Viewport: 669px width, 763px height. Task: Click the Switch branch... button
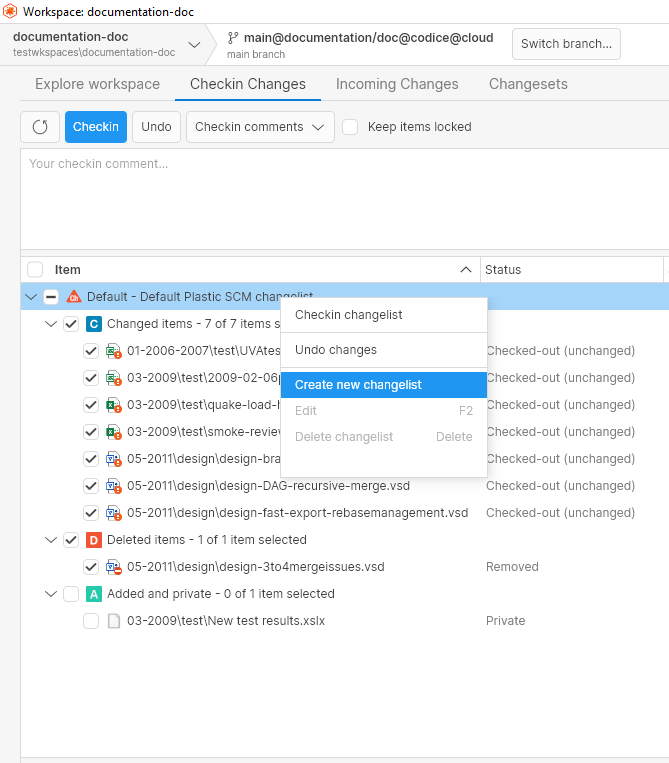pos(566,44)
